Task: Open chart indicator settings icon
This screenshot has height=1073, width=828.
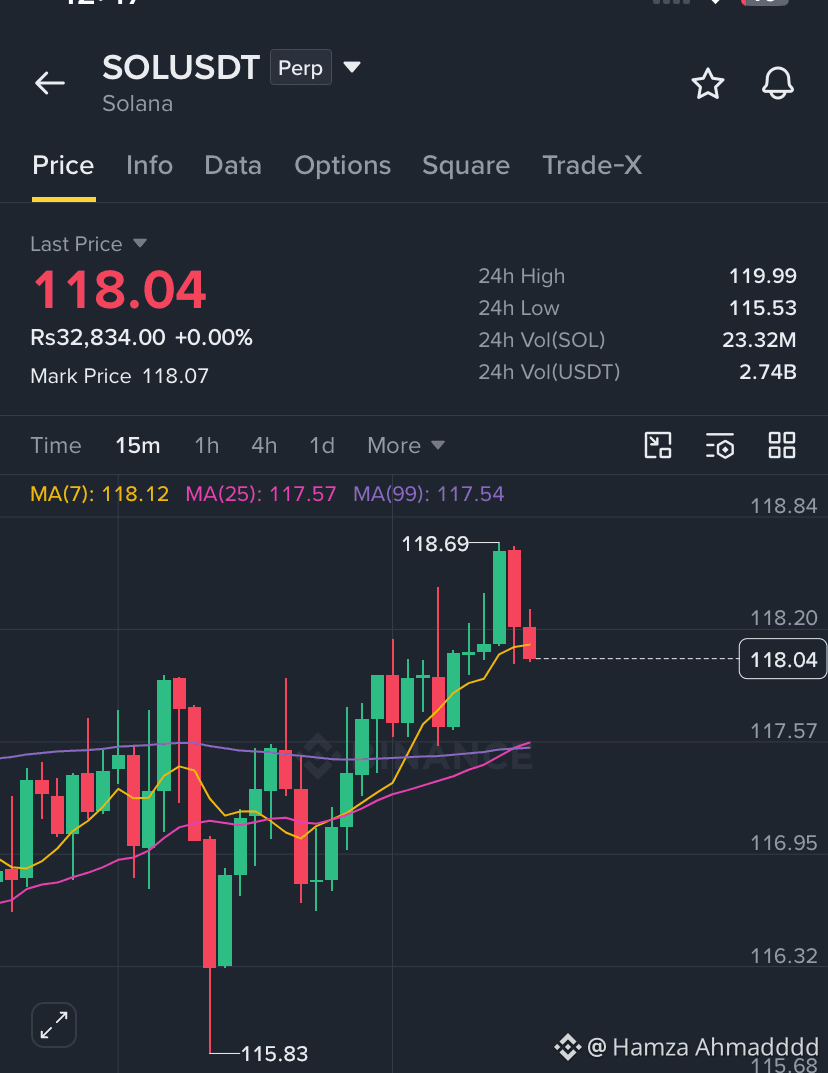Action: (x=720, y=445)
